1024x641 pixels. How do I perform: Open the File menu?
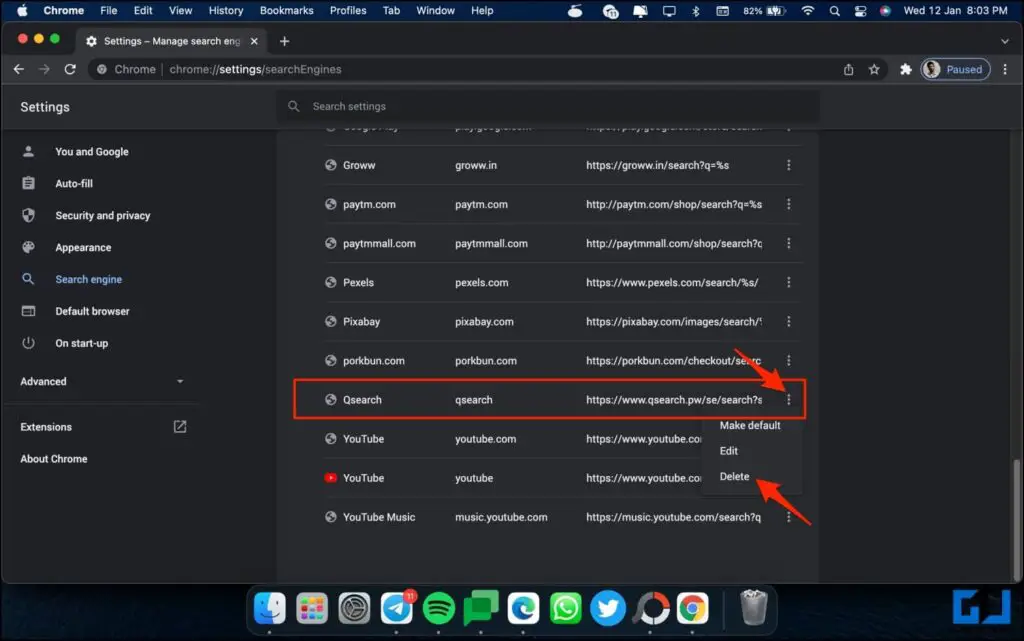point(108,10)
